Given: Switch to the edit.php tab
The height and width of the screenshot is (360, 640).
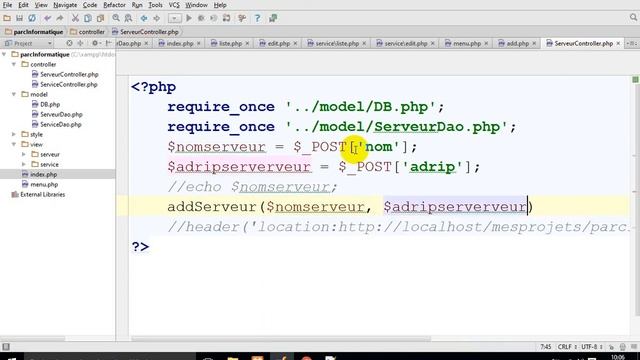Looking at the screenshot, I should [x=278, y=43].
